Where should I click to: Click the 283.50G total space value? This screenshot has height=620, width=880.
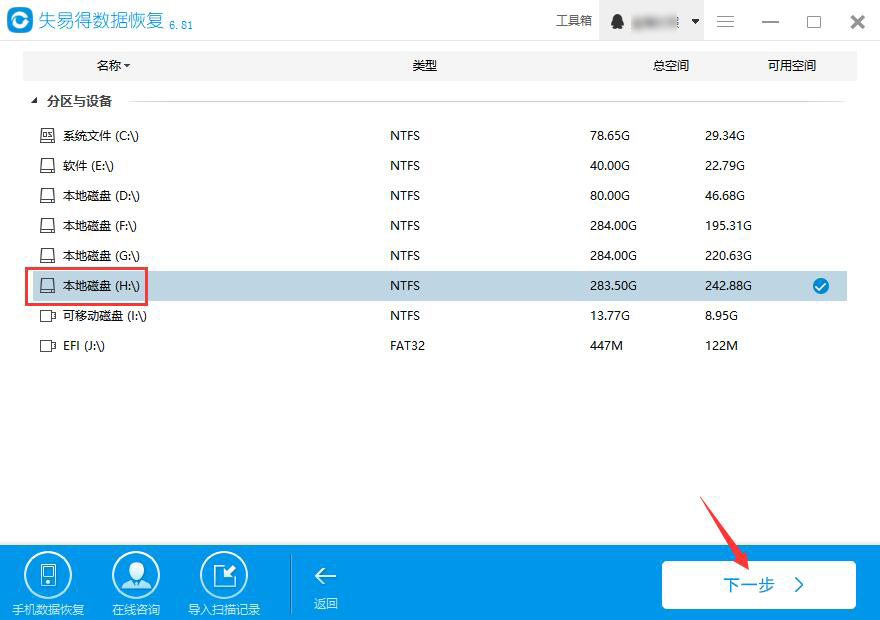[x=613, y=286]
